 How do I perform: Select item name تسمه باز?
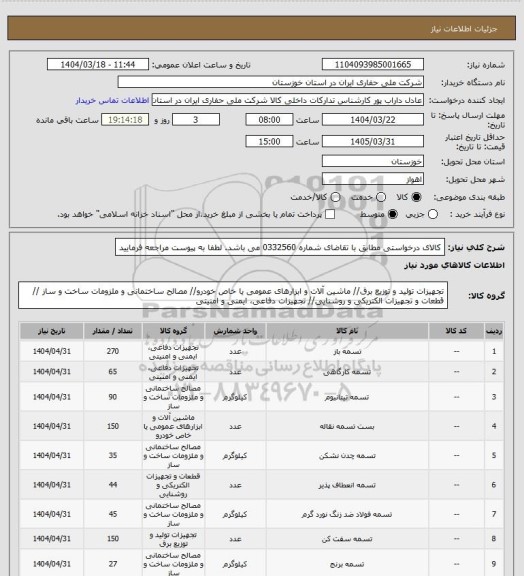click(x=347, y=352)
